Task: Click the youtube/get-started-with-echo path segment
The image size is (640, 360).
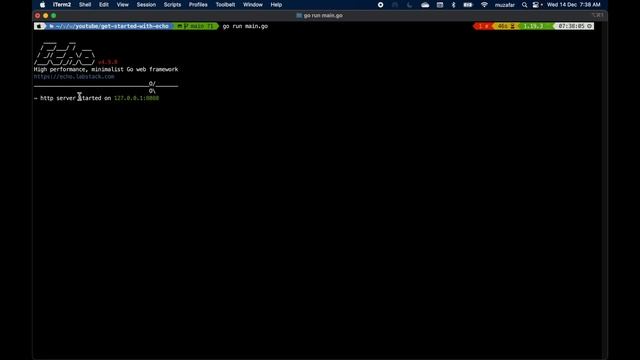Action: [x=122, y=26]
